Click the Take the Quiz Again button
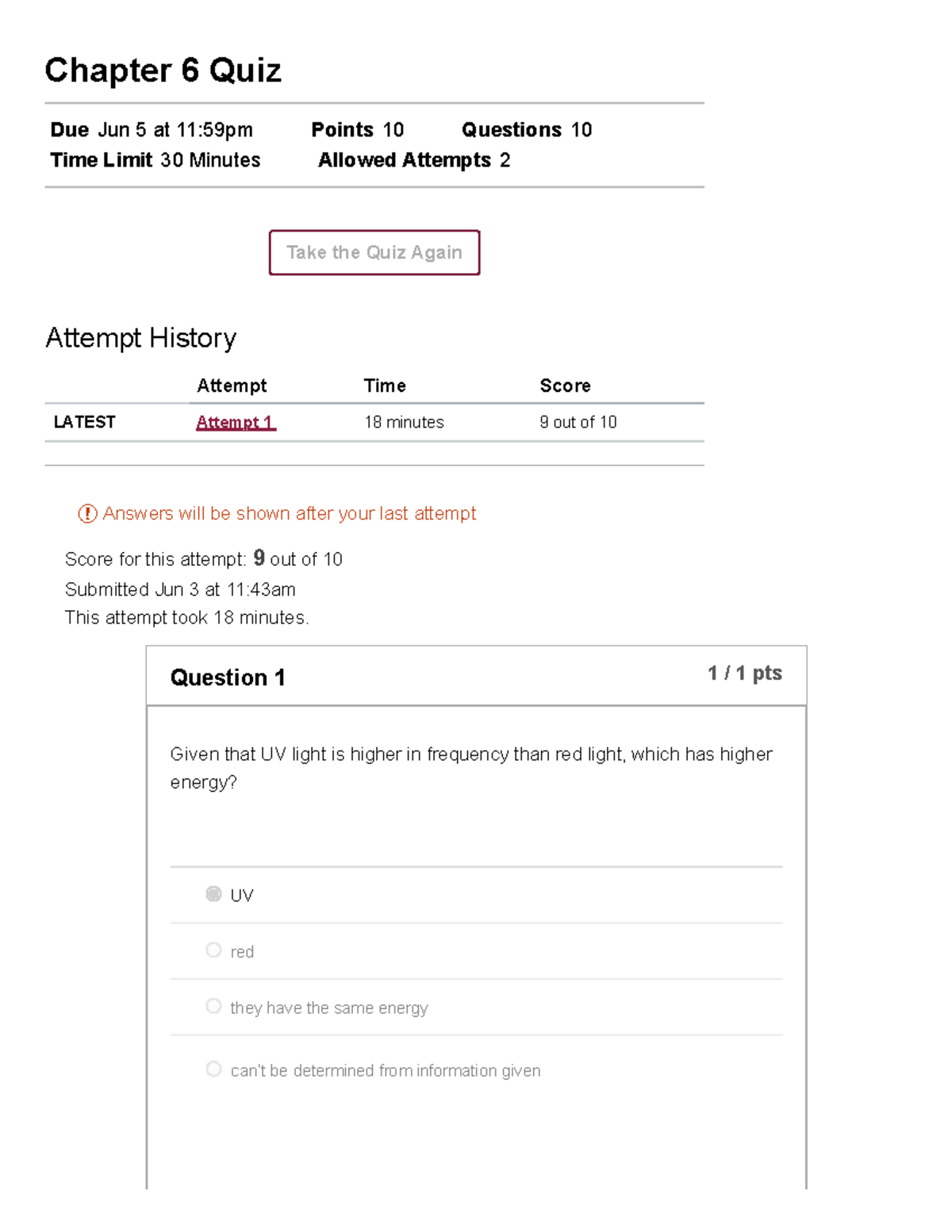Image resolution: width=952 pixels, height=1232 pixels. pos(374,252)
